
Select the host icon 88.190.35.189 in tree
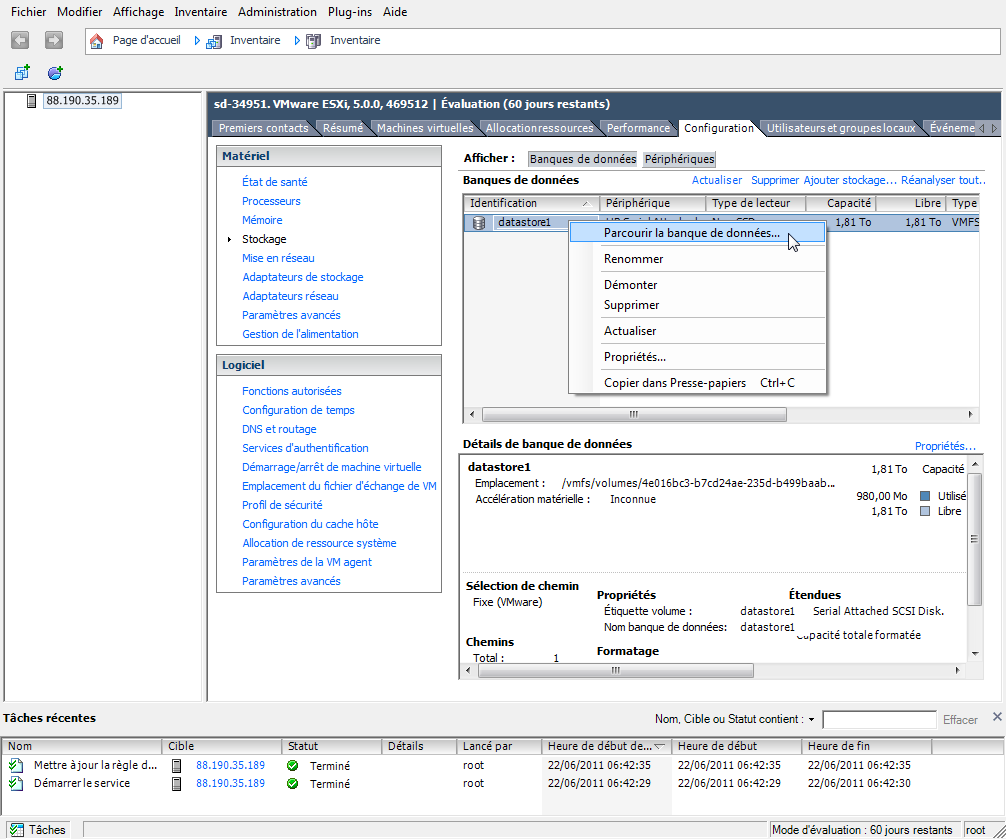point(31,101)
